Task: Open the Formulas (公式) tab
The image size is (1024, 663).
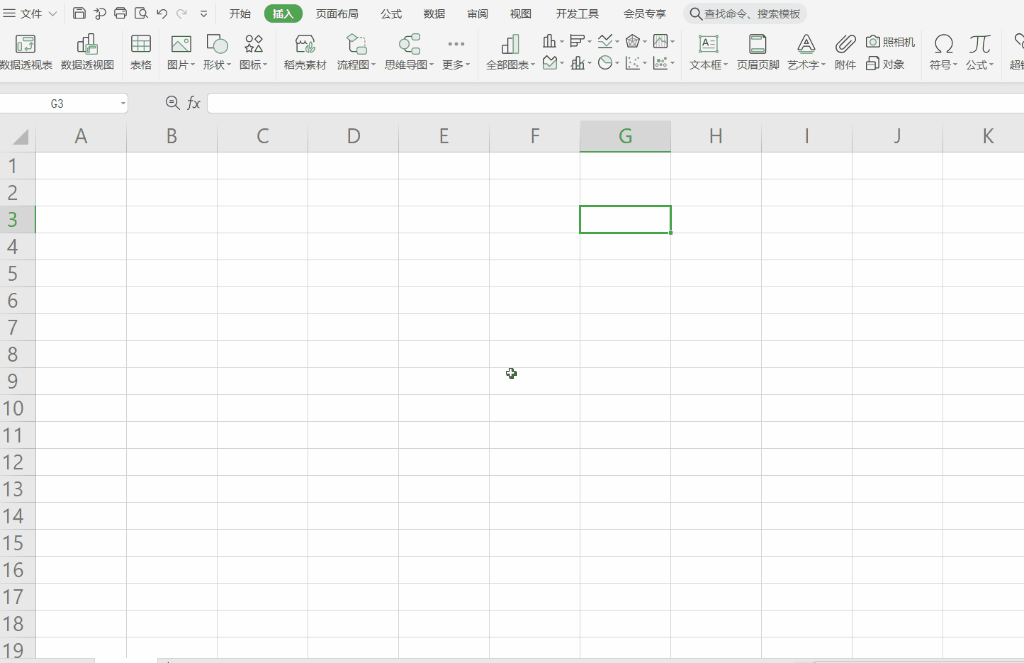Action: click(x=391, y=14)
